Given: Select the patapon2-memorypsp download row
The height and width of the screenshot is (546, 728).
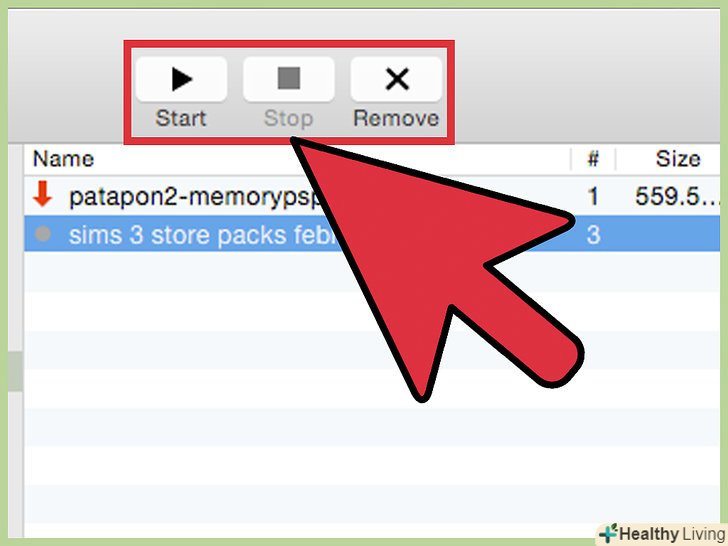Looking at the screenshot, I should [372, 196].
